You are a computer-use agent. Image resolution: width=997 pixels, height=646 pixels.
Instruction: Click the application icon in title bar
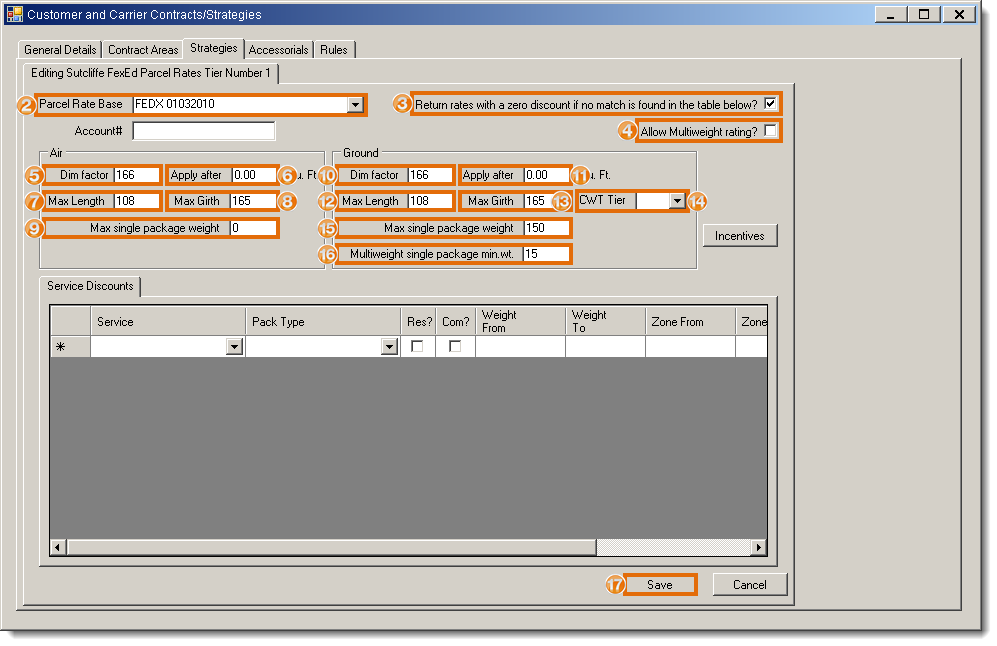pyautogui.click(x=14, y=15)
